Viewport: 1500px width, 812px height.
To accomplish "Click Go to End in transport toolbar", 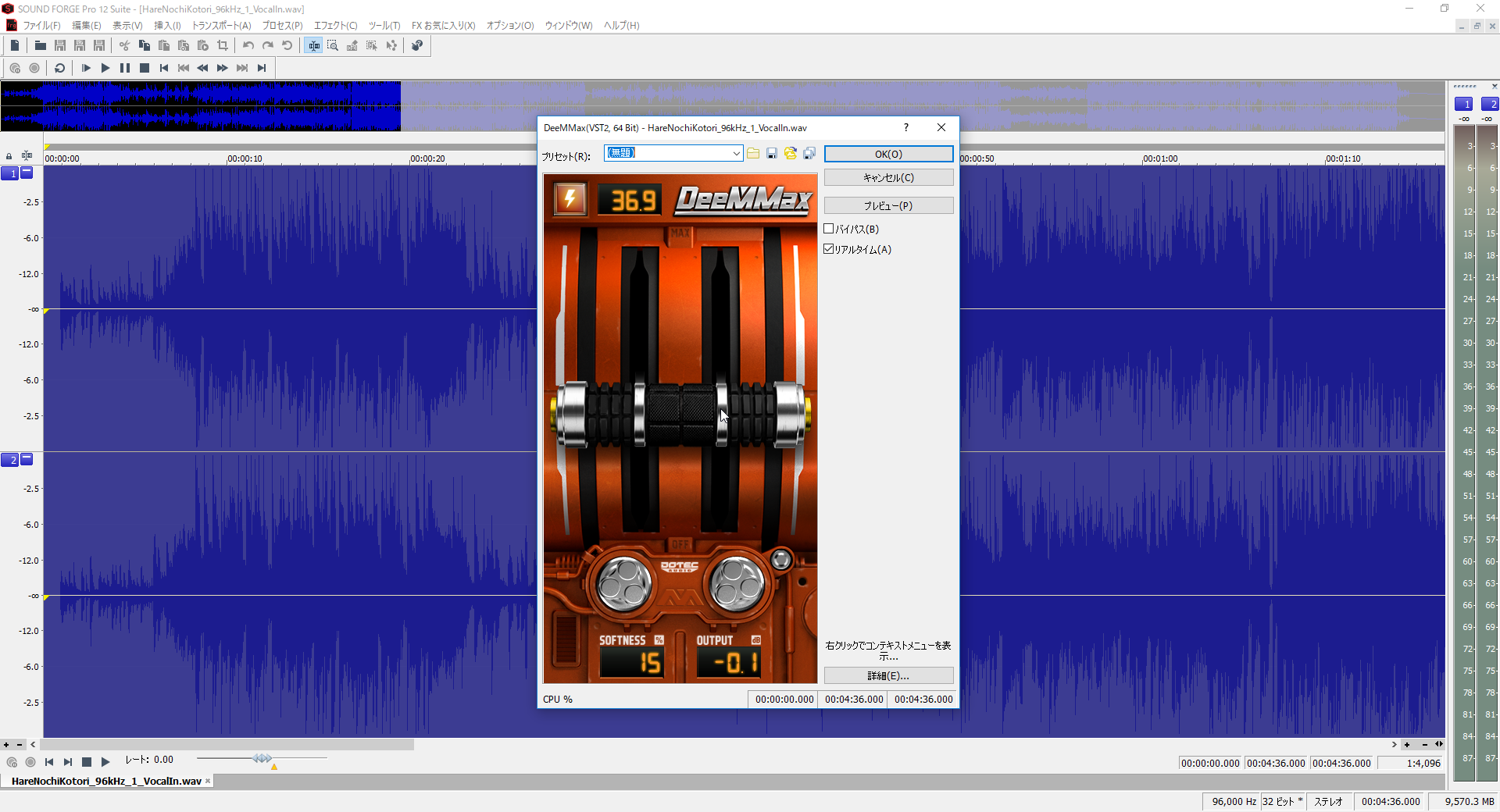I will (262, 68).
